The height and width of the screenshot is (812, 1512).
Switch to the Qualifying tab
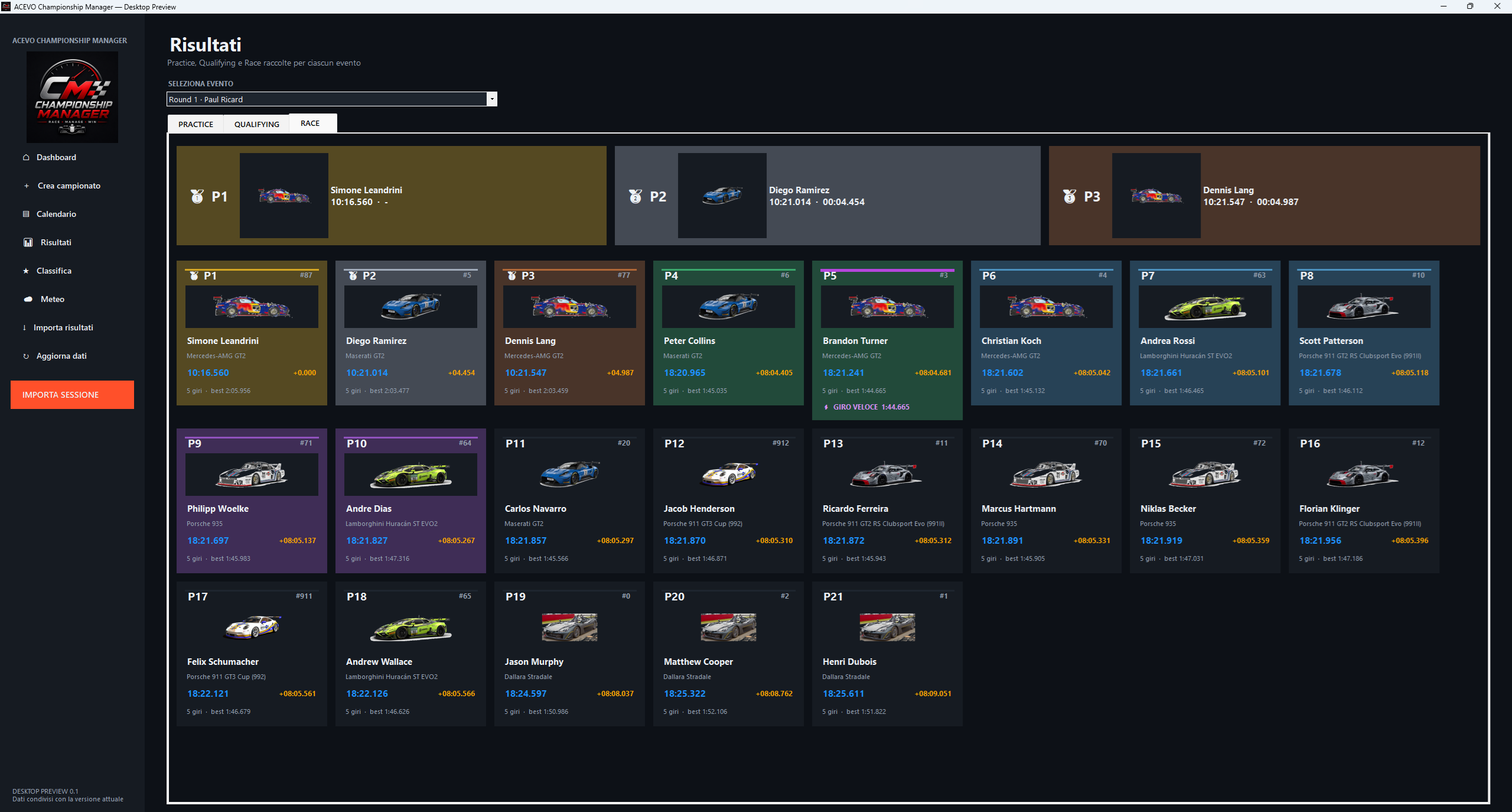pyautogui.click(x=256, y=124)
